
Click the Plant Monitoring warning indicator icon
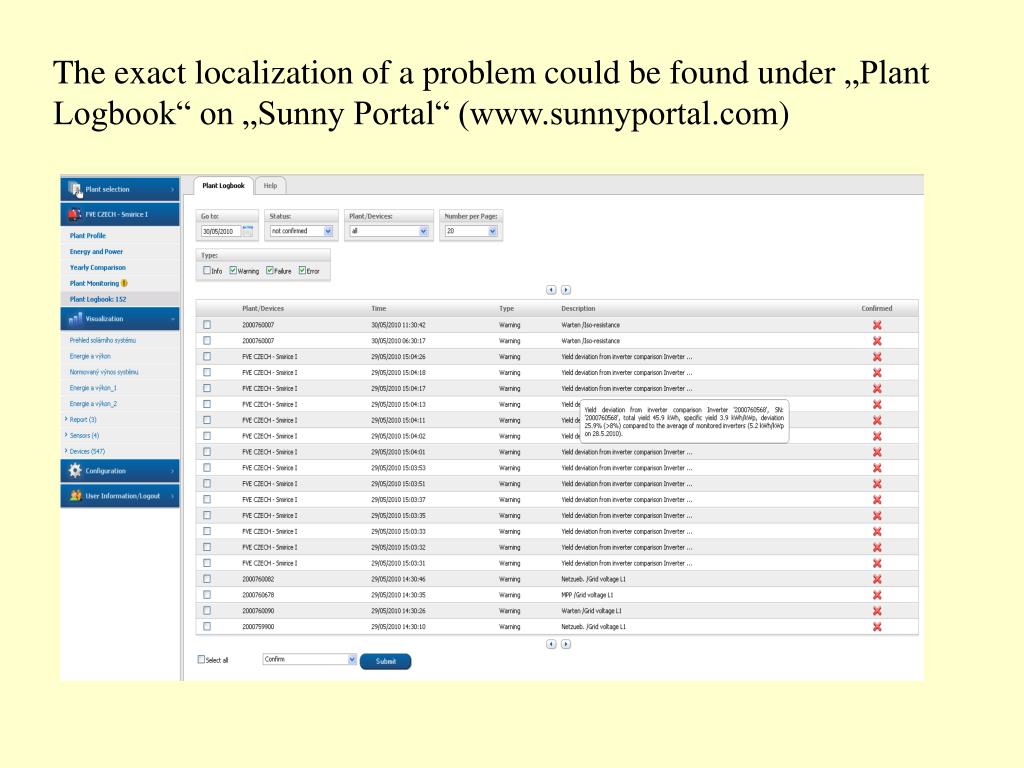124,283
